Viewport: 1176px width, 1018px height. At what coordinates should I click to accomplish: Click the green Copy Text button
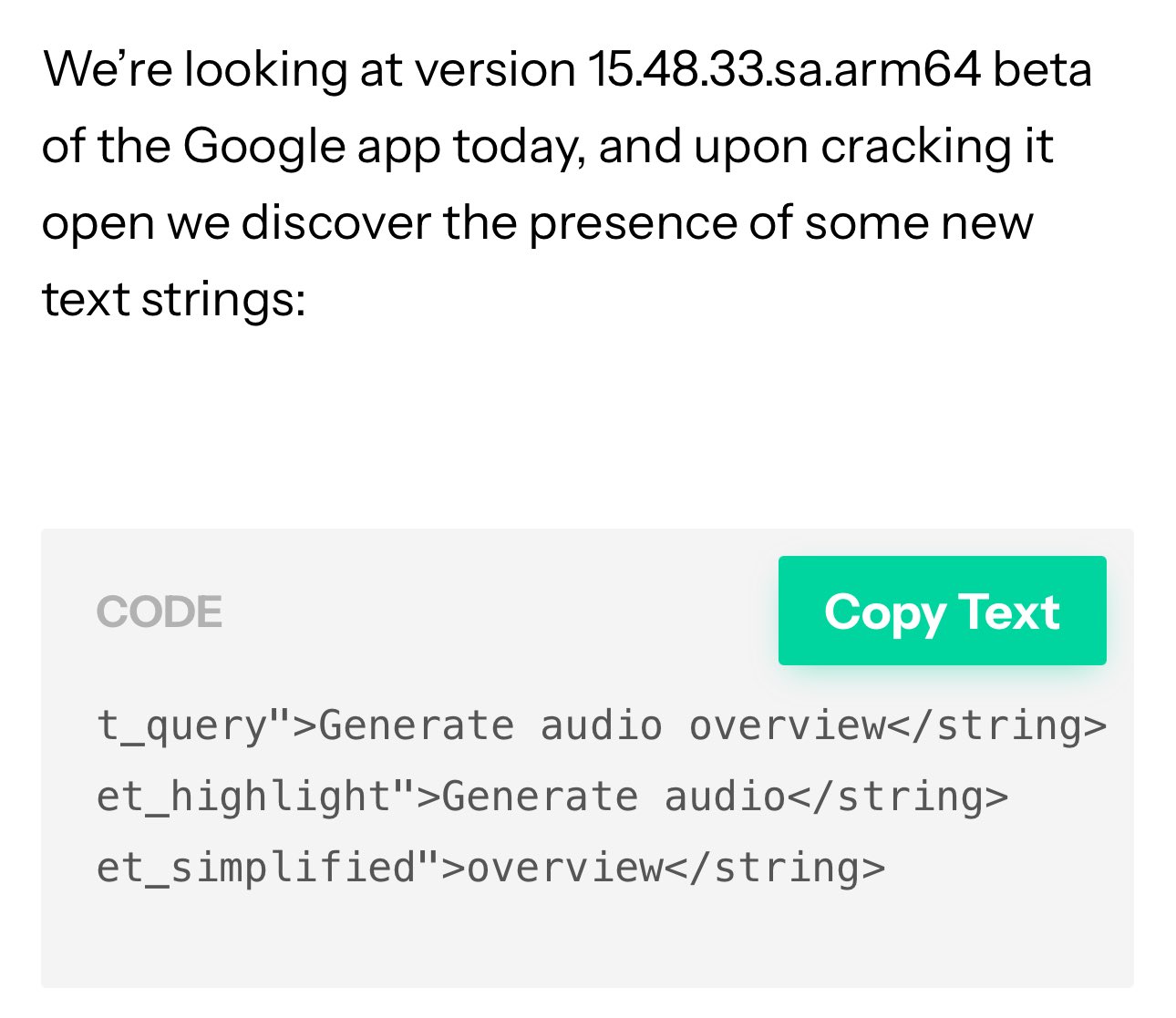tap(942, 611)
